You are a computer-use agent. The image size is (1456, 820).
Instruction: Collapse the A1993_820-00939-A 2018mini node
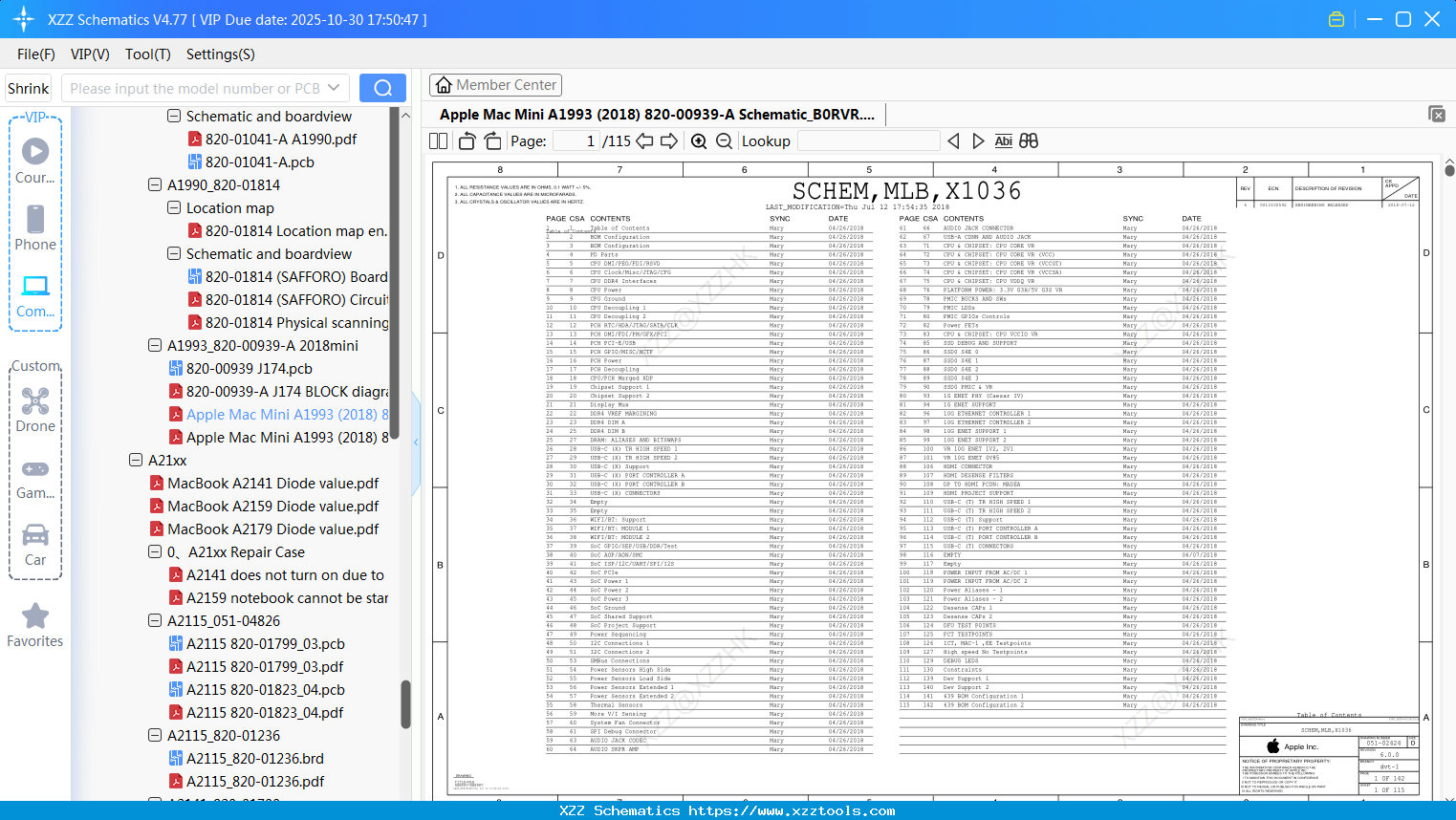pyautogui.click(x=155, y=346)
